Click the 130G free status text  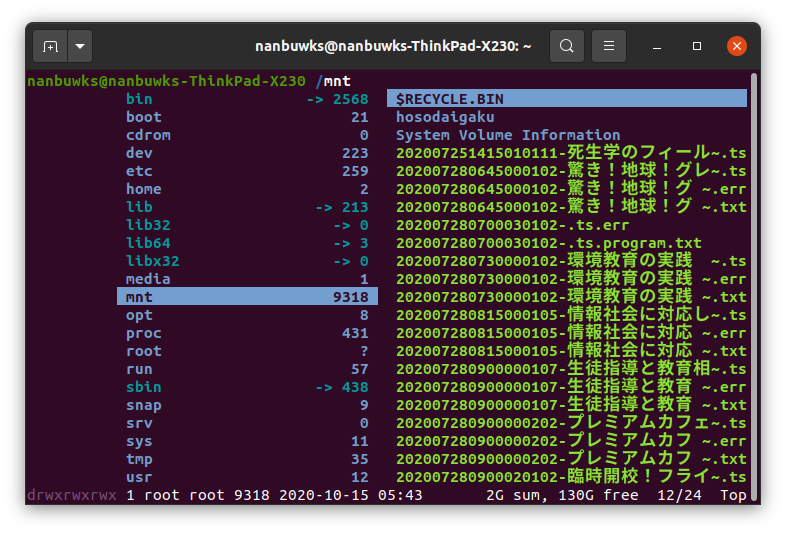tap(598, 495)
